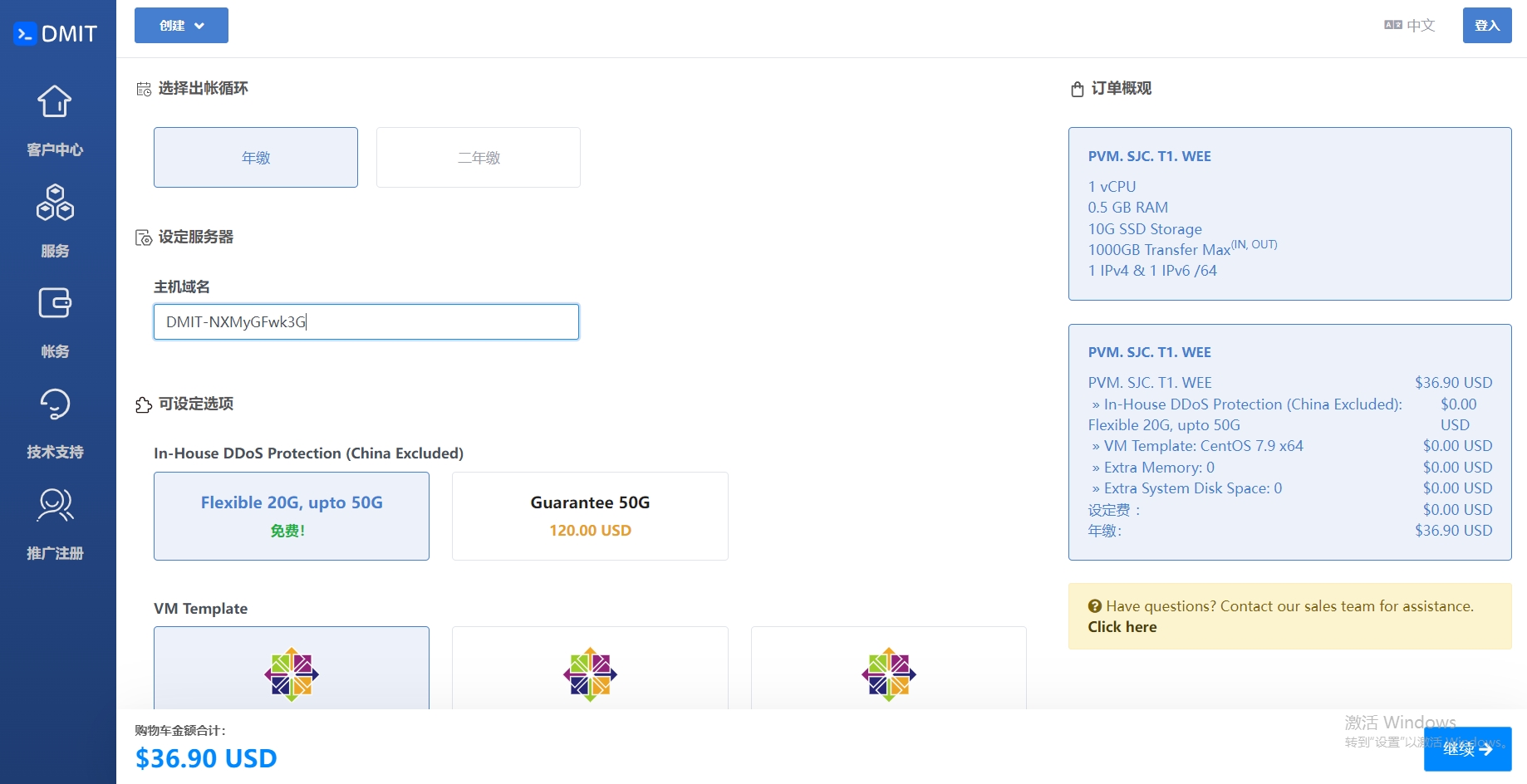Click the 年缴 total row in order summary
The height and width of the screenshot is (784, 1527).
tap(1290, 531)
